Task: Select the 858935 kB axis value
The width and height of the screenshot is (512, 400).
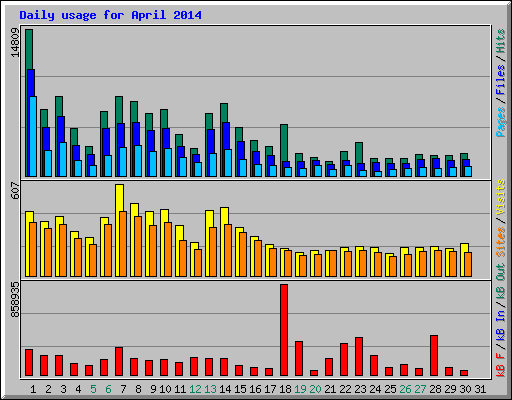Action: [x=15, y=300]
